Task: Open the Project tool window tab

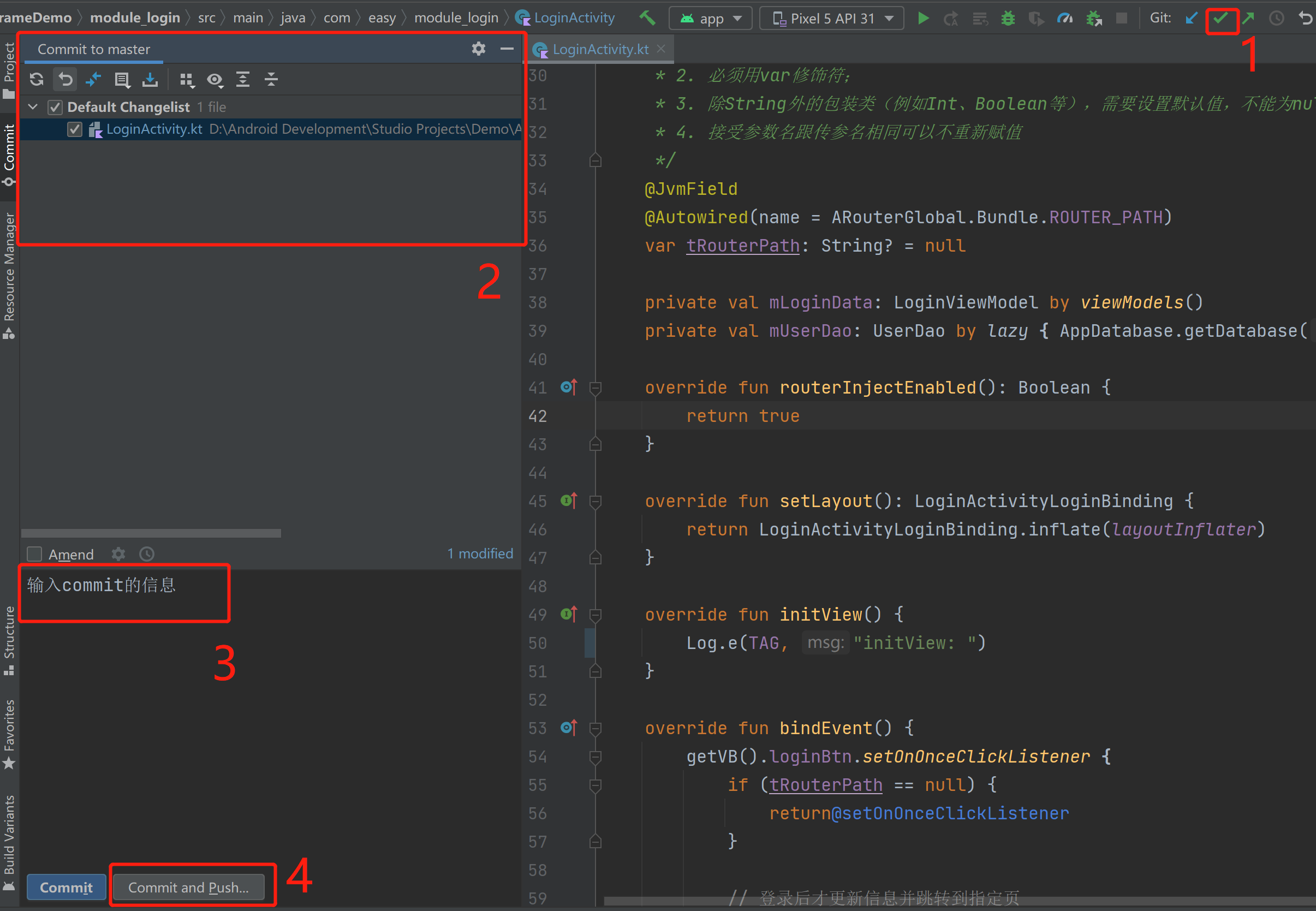Action: 9,71
